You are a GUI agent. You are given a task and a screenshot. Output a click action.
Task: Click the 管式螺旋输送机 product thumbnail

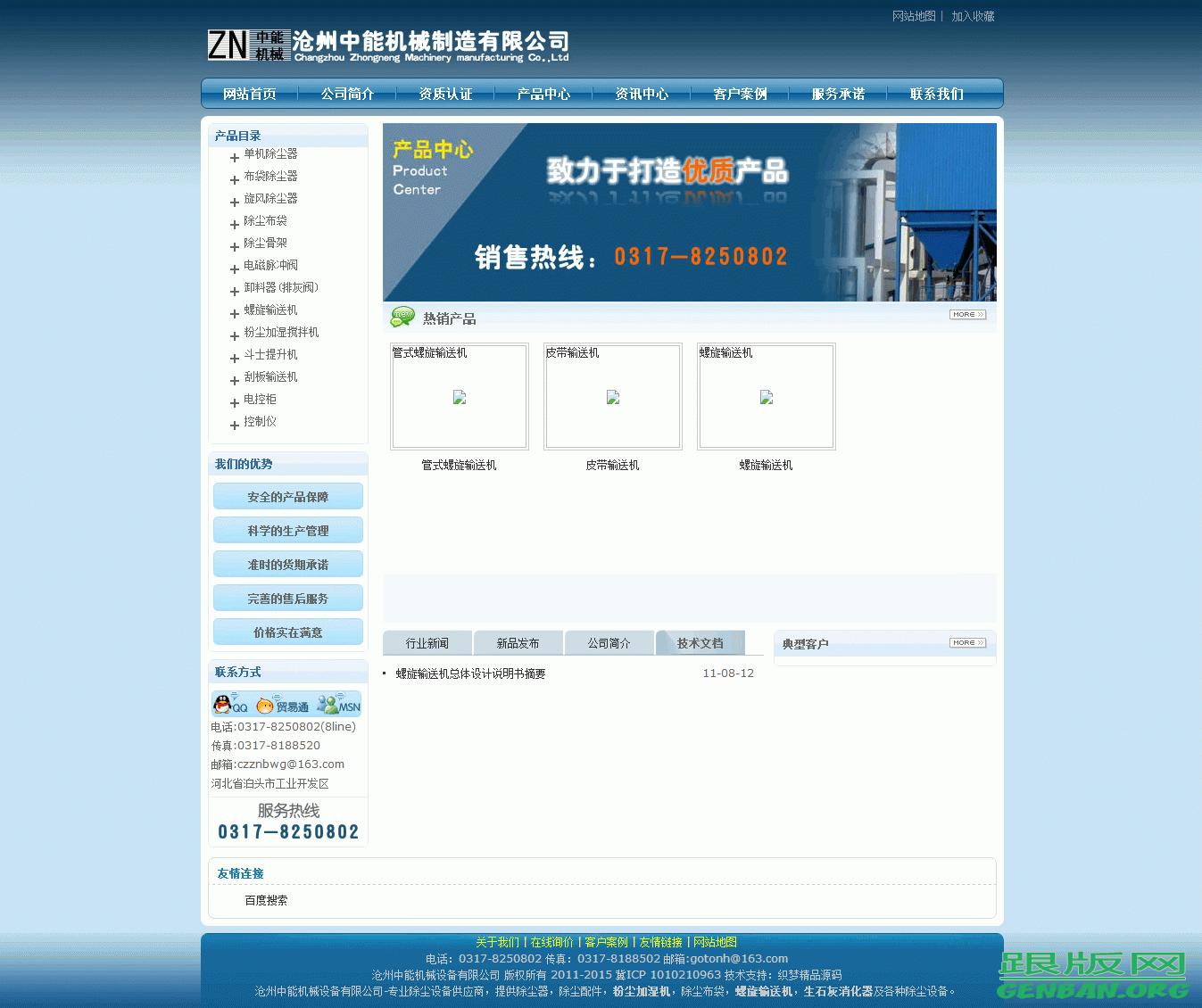click(x=459, y=396)
